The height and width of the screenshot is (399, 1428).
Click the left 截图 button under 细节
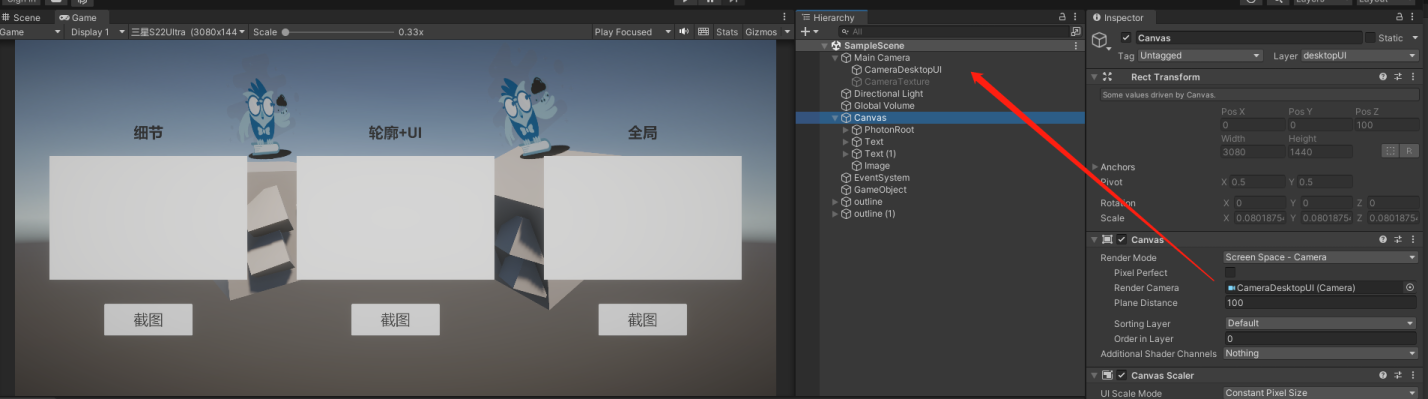point(148,320)
